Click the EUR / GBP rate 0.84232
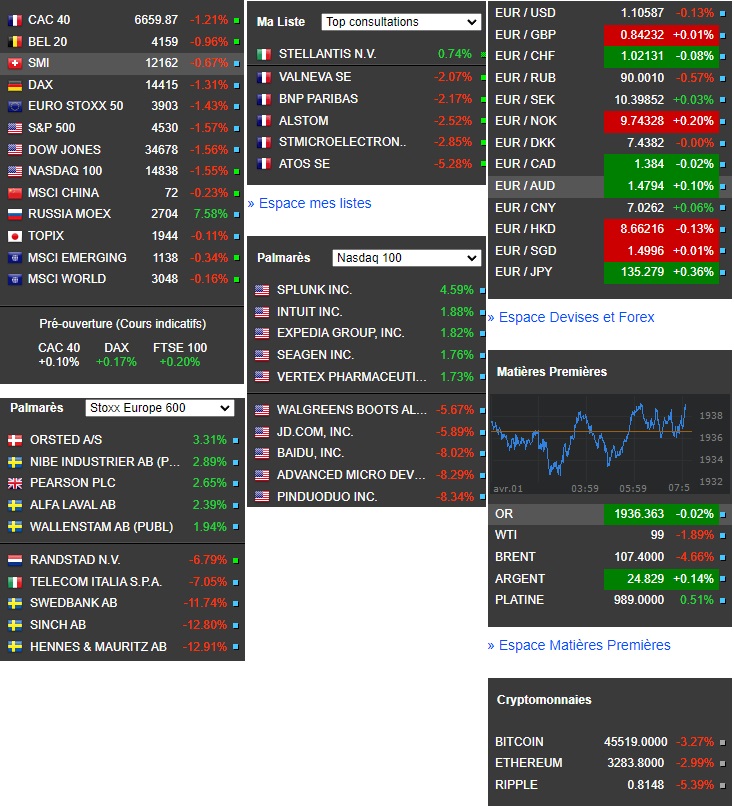Image resolution: width=734 pixels, height=806 pixels. point(641,35)
